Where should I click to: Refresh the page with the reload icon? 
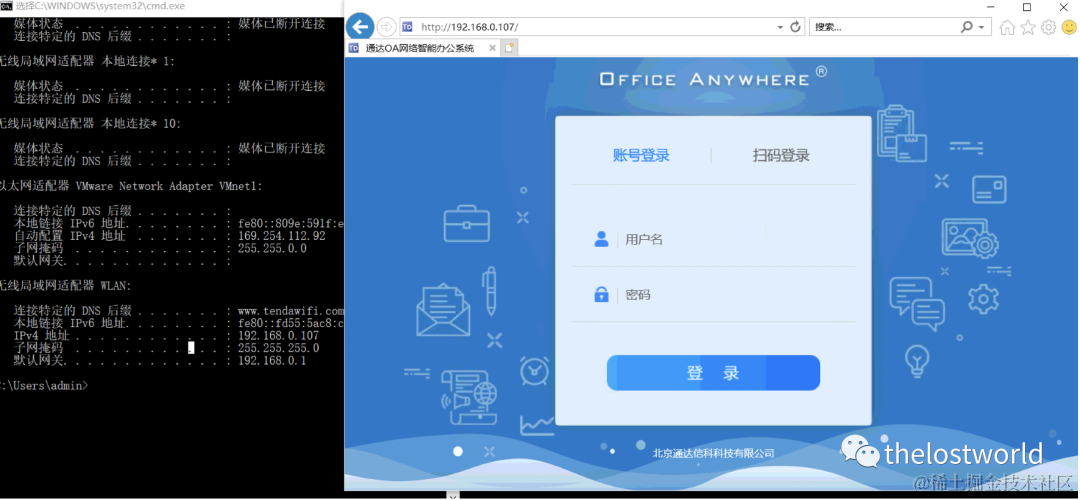(796, 27)
